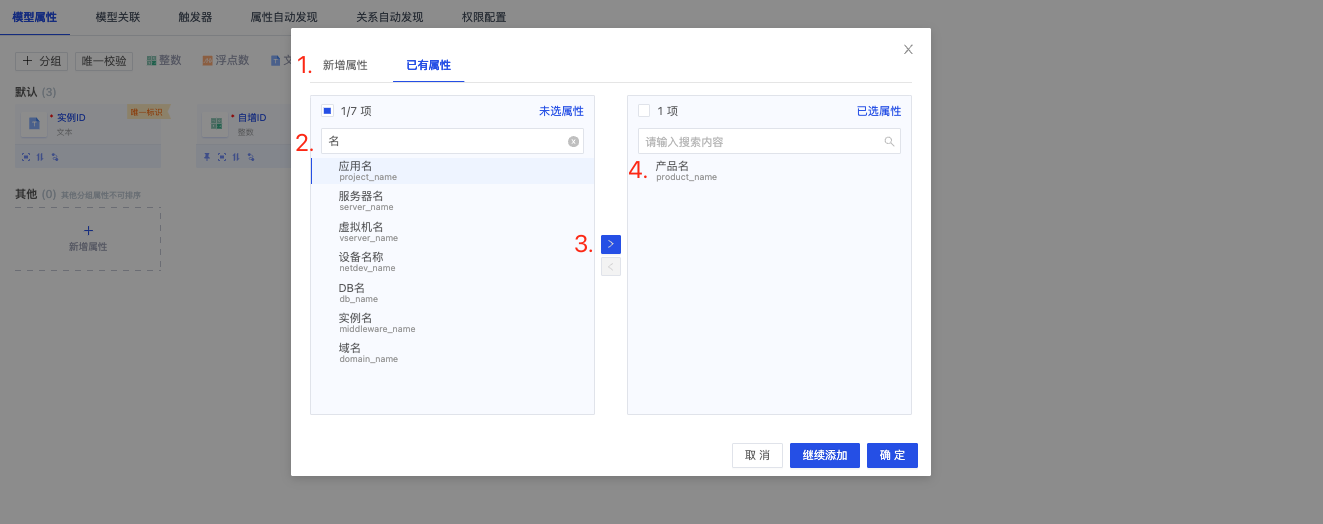Confirm with the 确定 button
This screenshot has height=524, width=1323.
coord(892,455)
